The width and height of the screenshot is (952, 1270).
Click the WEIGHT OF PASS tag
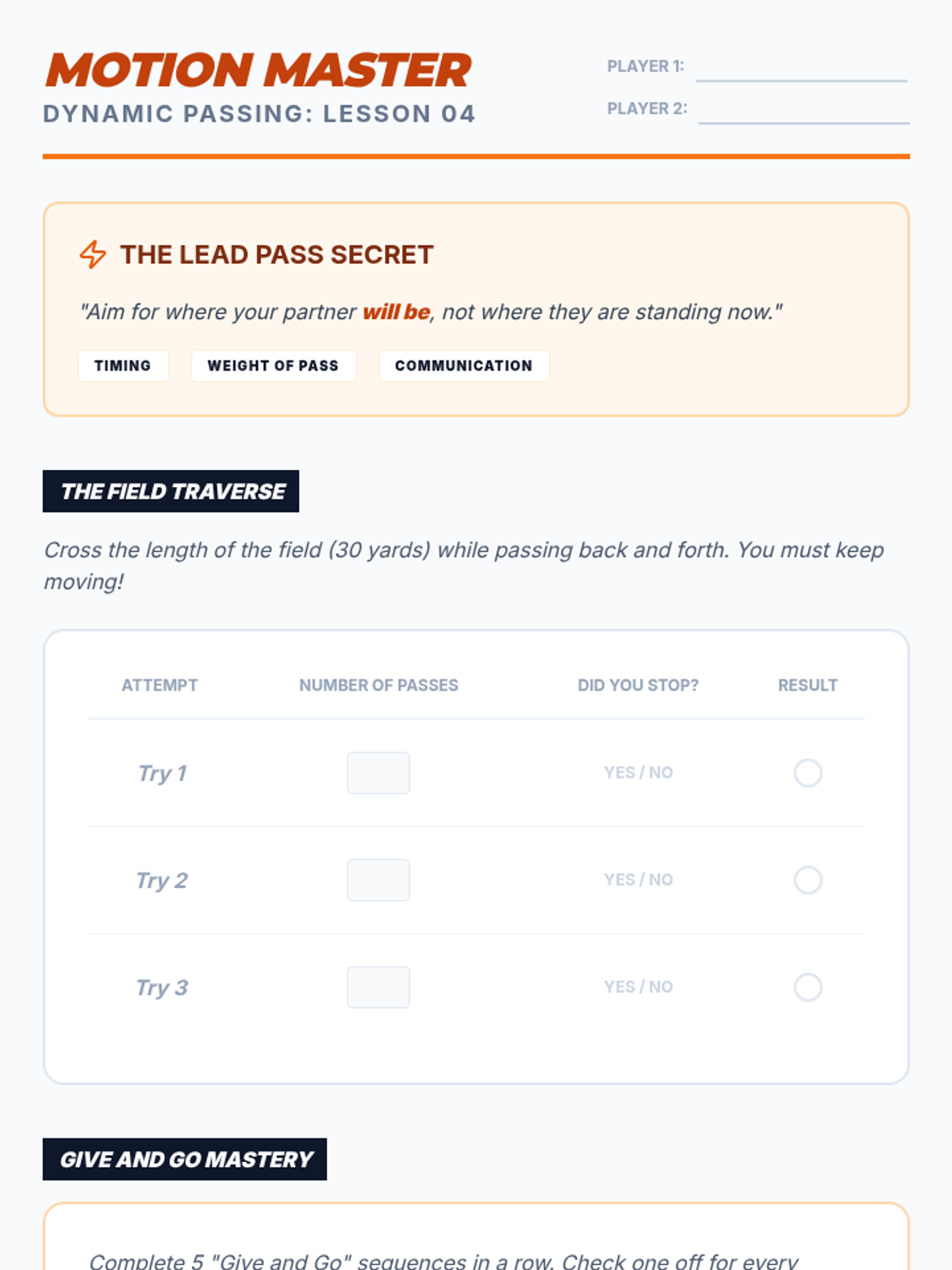click(x=274, y=366)
